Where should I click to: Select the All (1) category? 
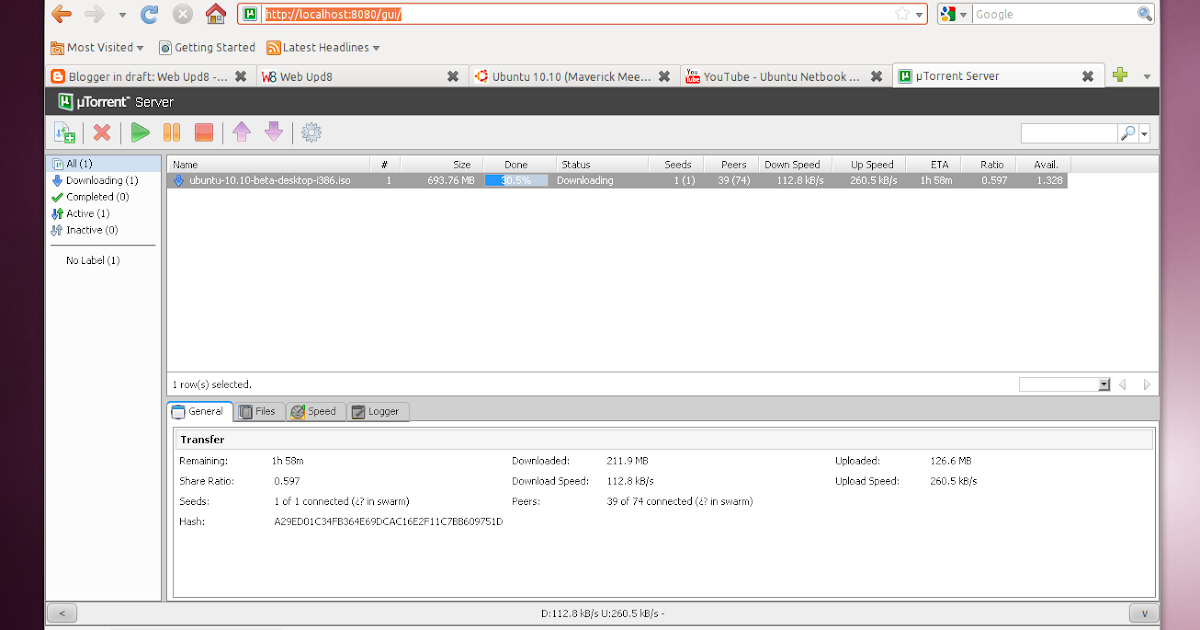click(105, 164)
